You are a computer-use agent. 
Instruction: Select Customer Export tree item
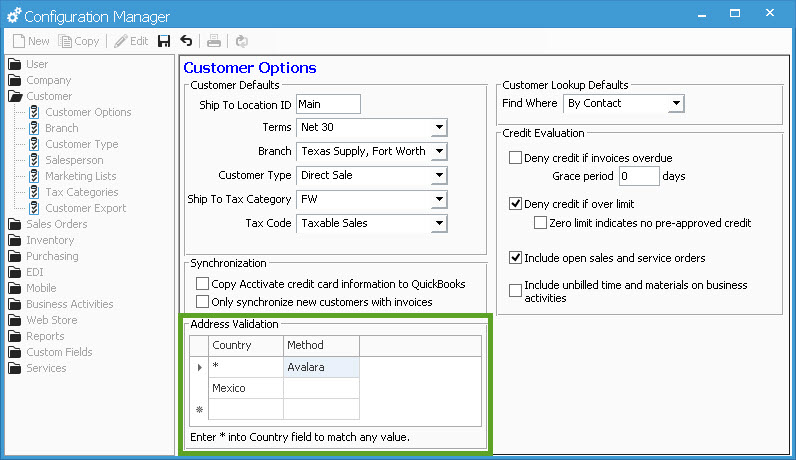[78, 208]
